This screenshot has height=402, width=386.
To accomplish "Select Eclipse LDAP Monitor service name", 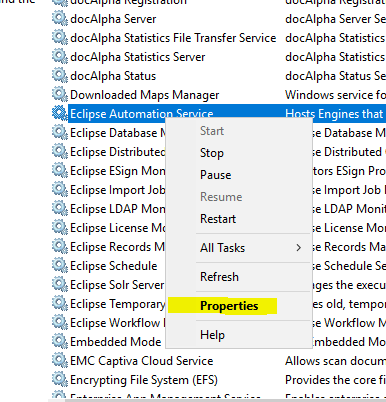I will point(118,209).
